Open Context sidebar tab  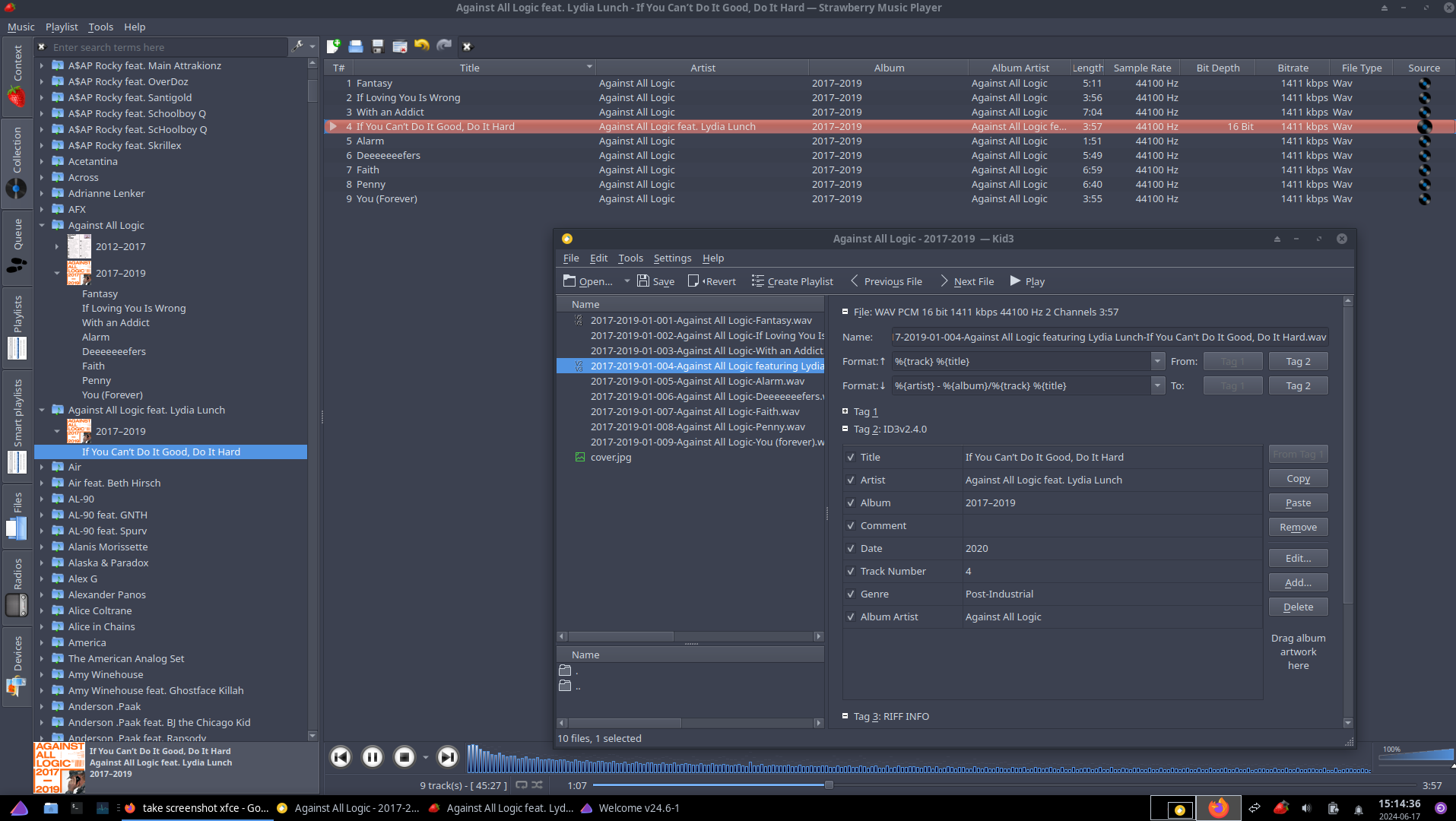17,76
